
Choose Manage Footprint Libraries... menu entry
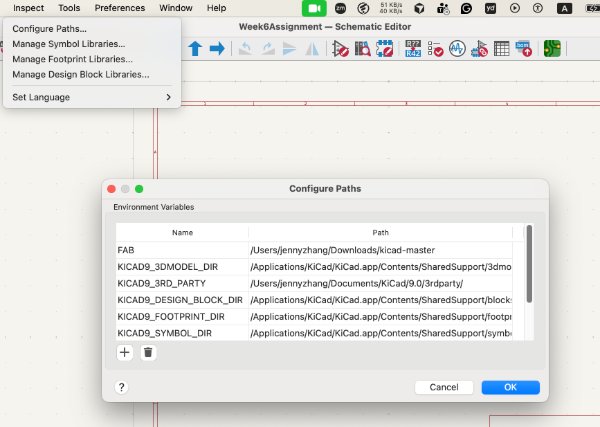(91, 59)
